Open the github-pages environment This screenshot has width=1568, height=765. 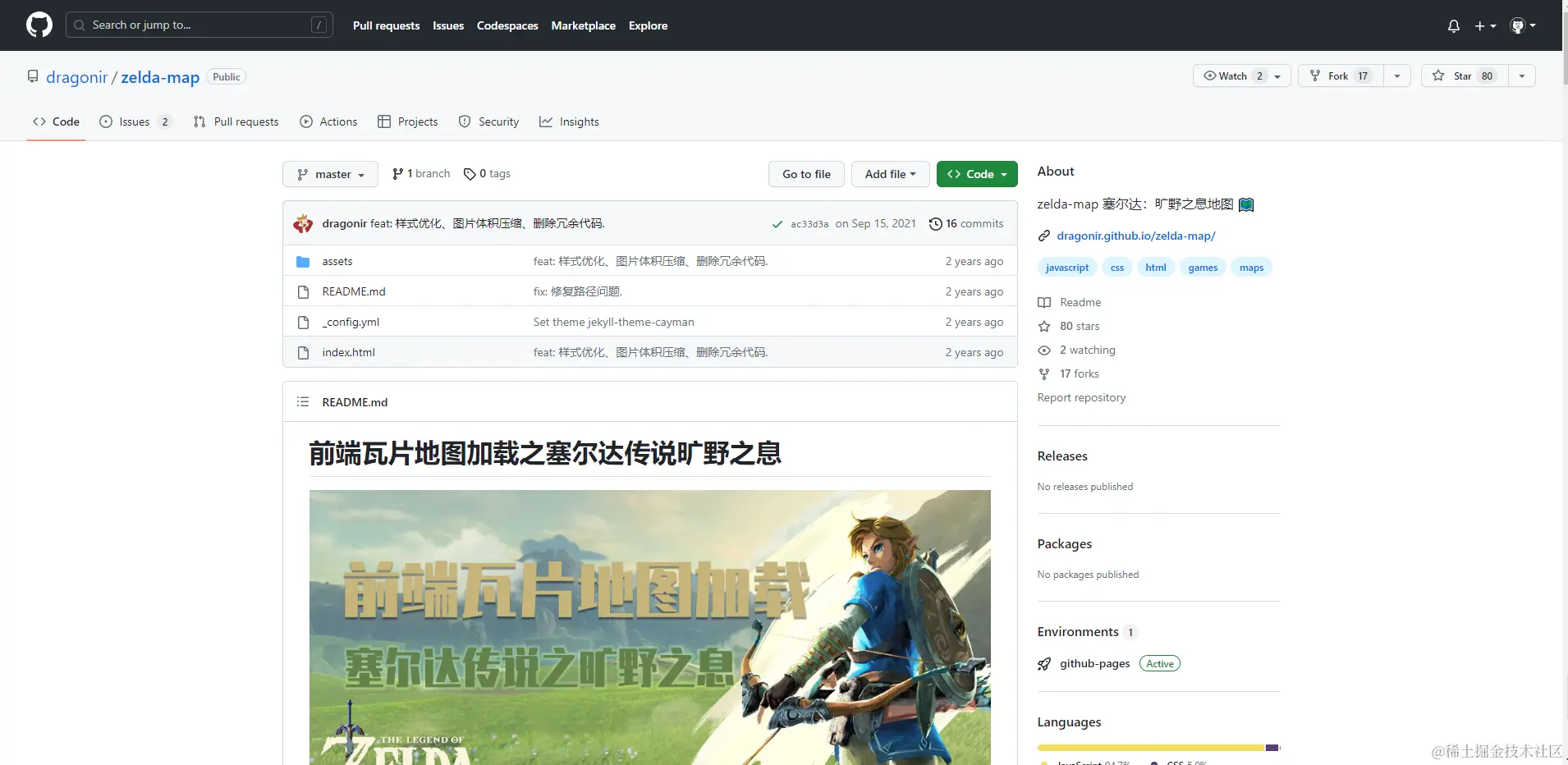(x=1094, y=663)
